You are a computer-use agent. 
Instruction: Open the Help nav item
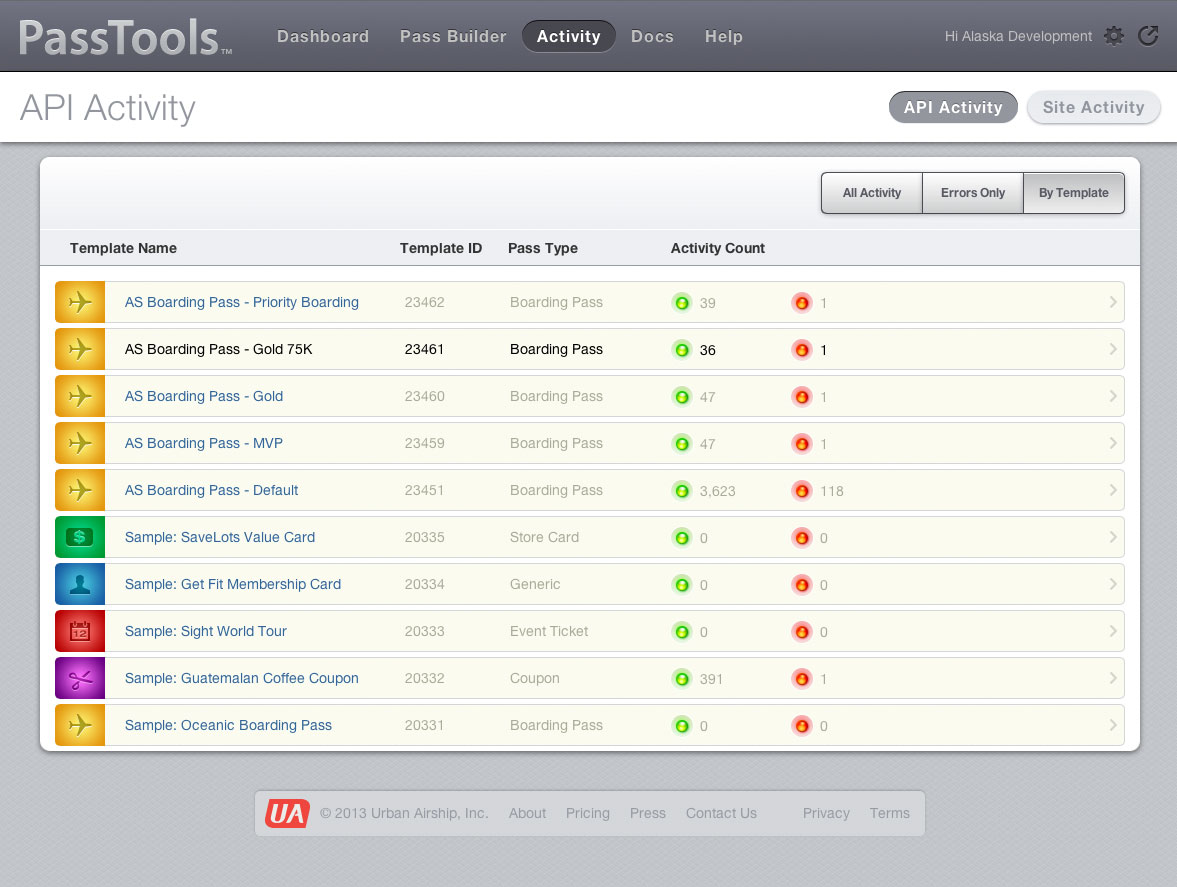pyautogui.click(x=724, y=36)
